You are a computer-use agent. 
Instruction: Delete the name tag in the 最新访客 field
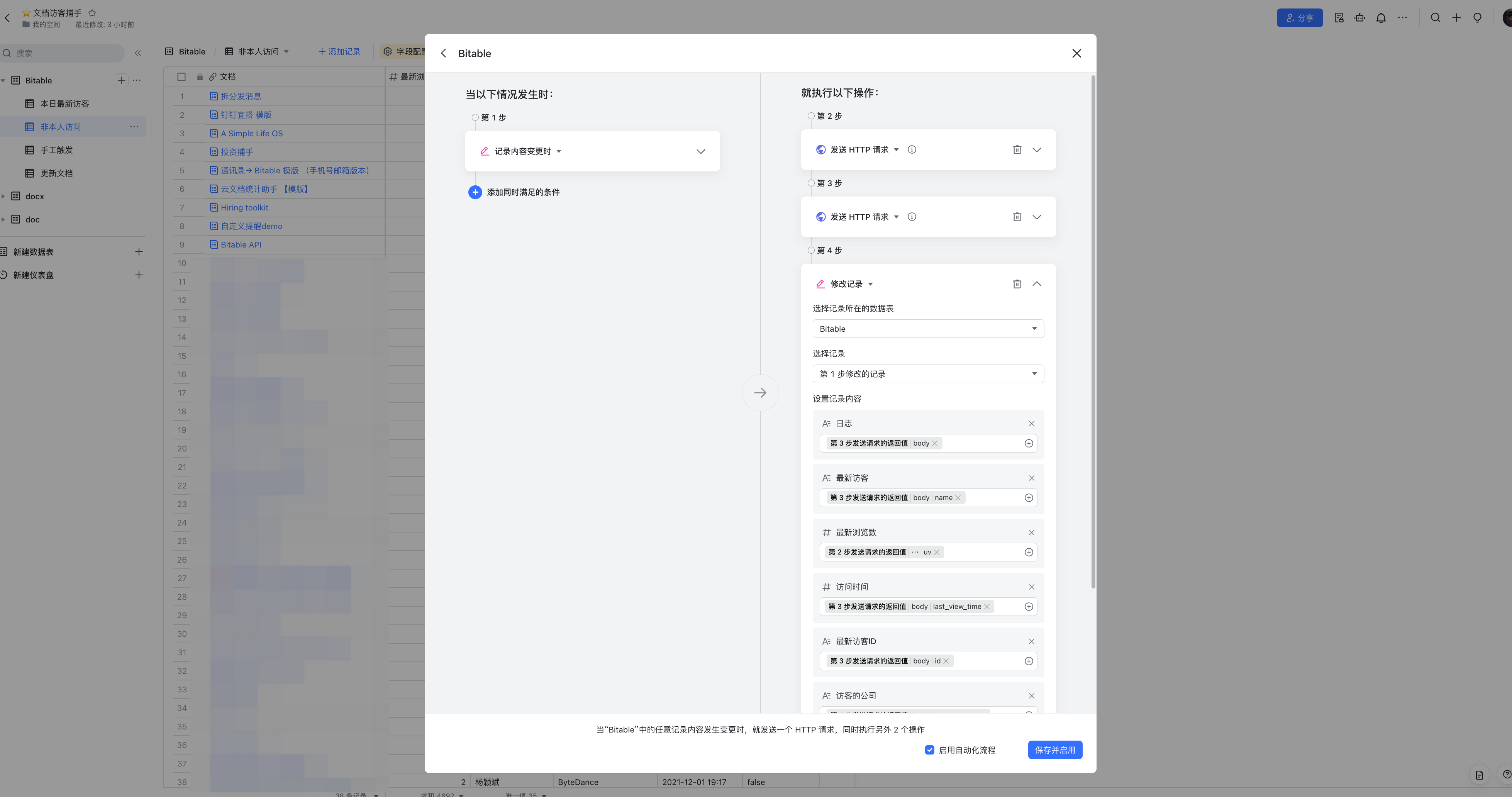point(958,498)
